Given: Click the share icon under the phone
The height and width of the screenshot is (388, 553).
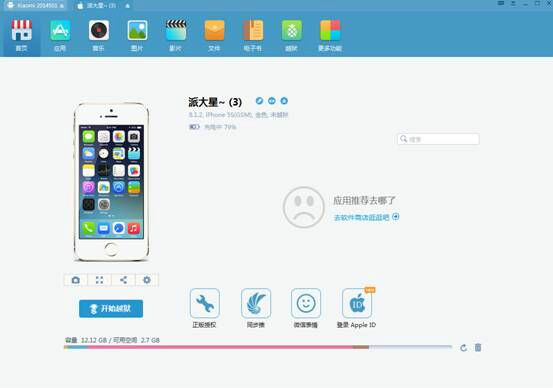Looking at the screenshot, I should tap(123, 280).
